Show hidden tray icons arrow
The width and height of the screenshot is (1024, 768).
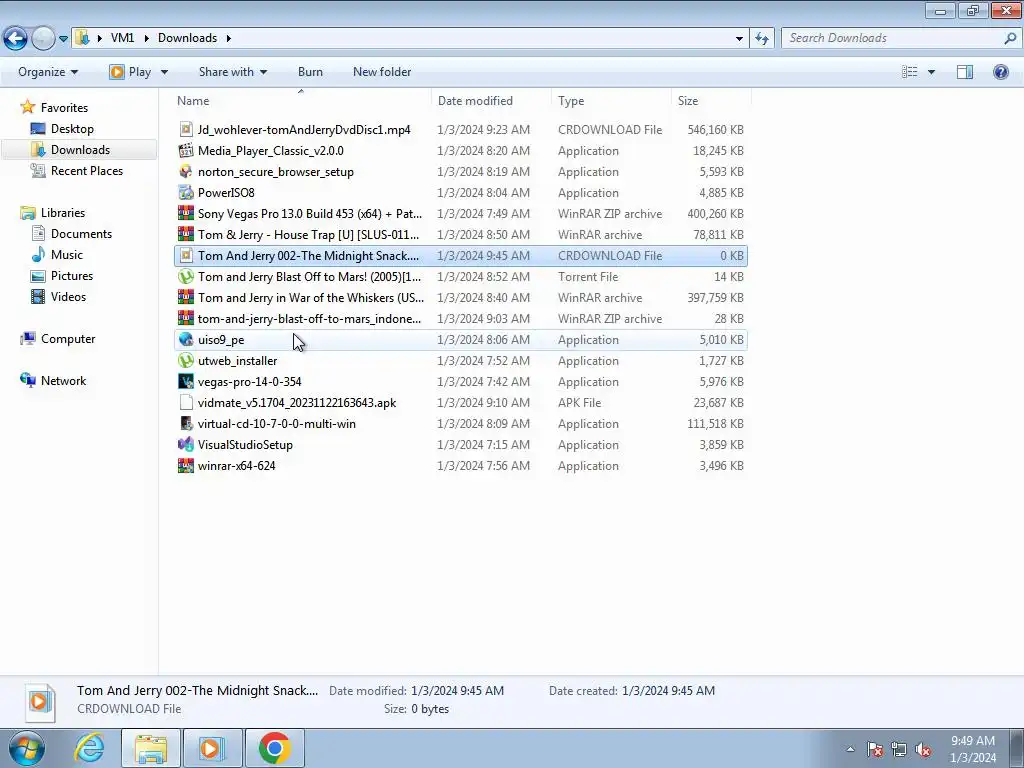click(850, 749)
